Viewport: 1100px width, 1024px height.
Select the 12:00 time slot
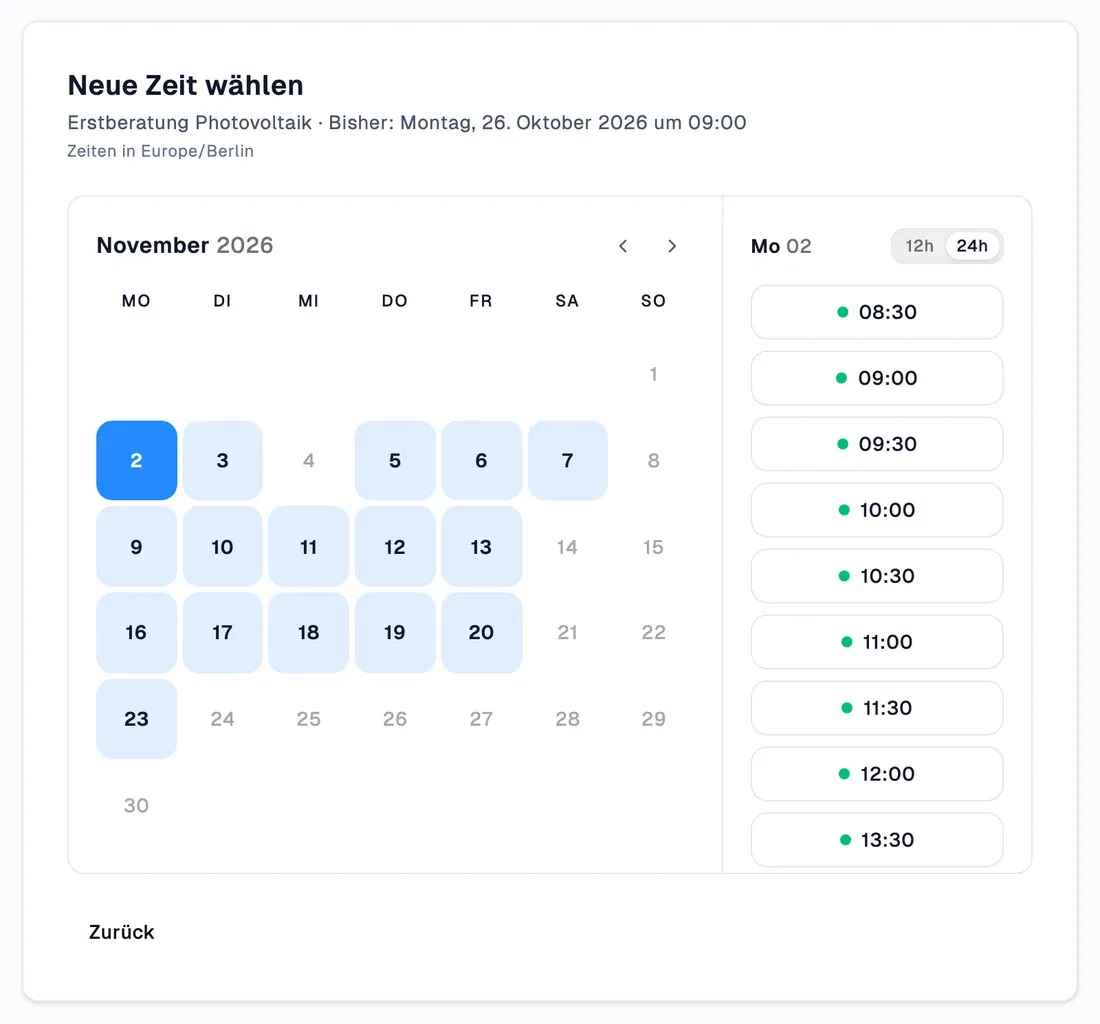pos(877,774)
